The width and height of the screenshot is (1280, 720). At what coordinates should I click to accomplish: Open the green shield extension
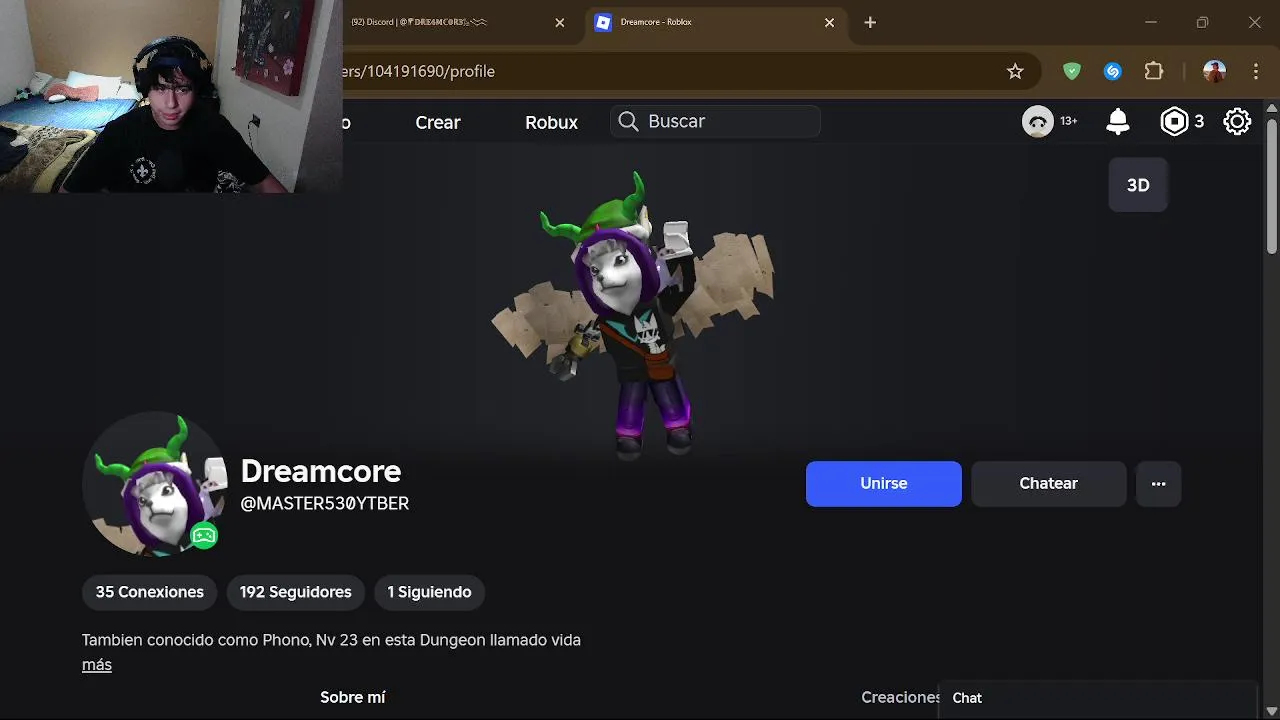[1072, 71]
